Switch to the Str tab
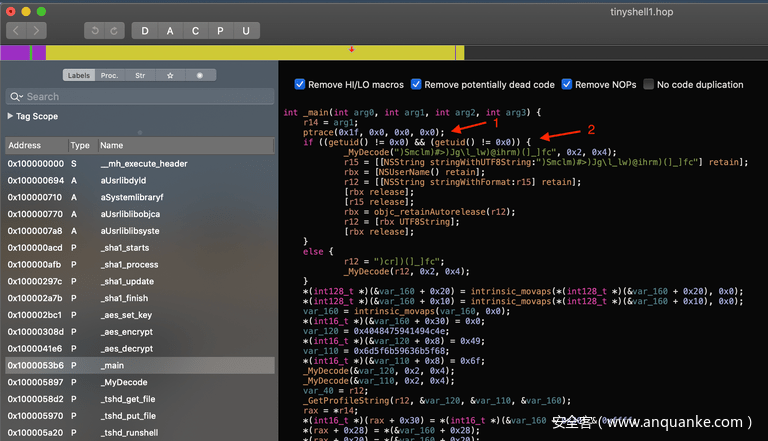 tap(140, 75)
